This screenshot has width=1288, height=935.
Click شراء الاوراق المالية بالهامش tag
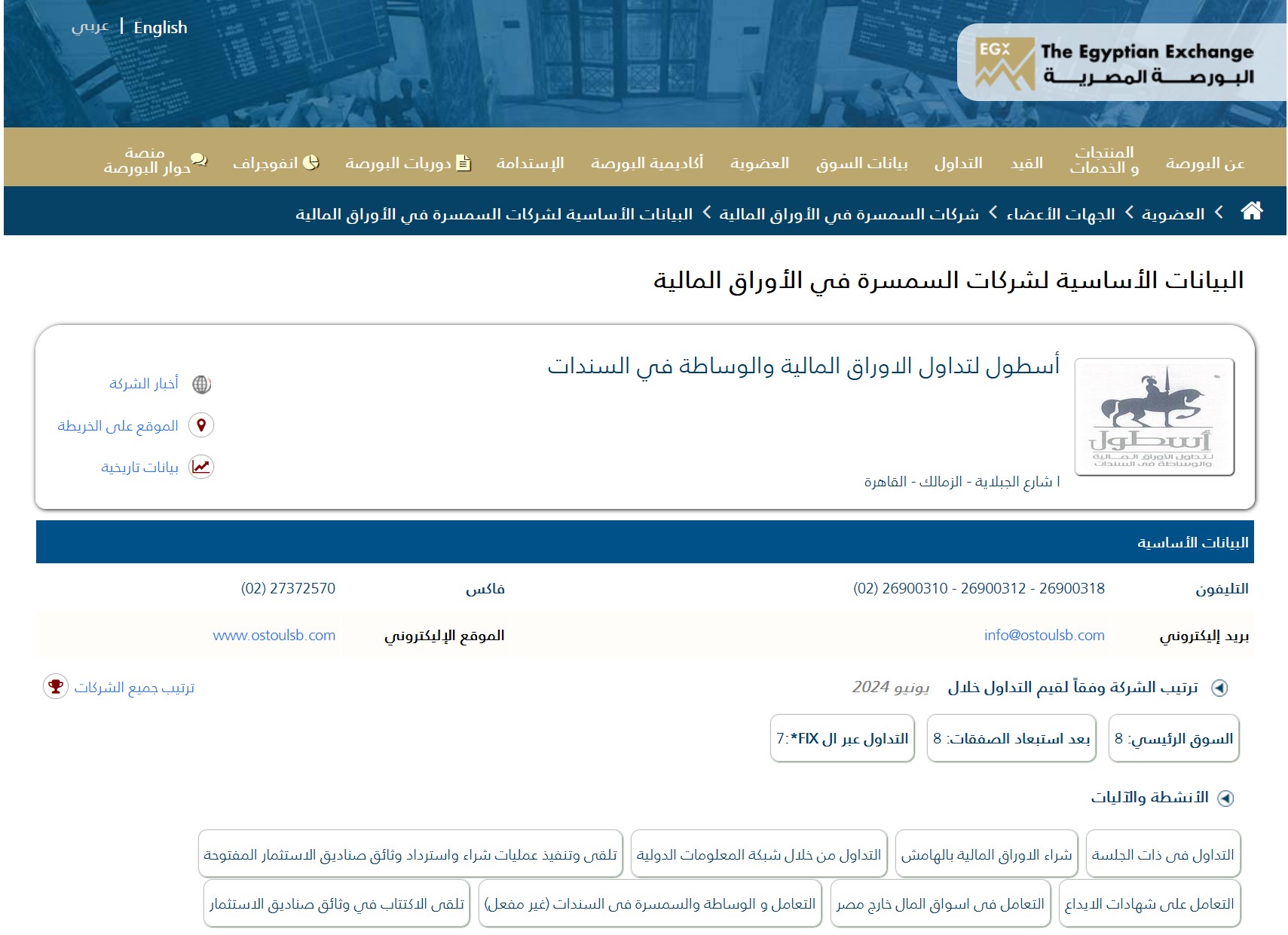coord(987,854)
